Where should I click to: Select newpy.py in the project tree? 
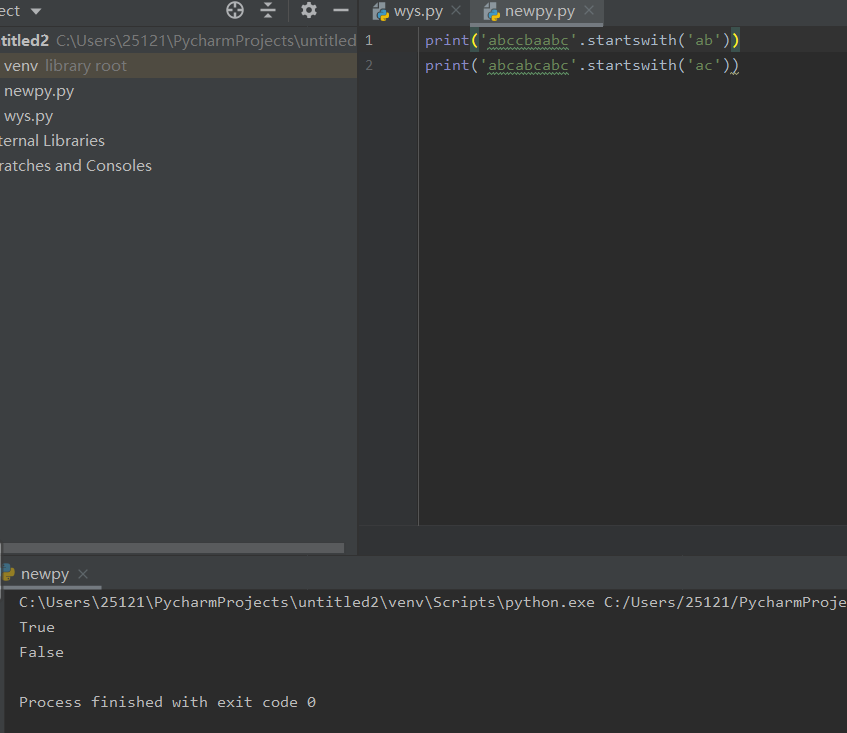point(39,91)
